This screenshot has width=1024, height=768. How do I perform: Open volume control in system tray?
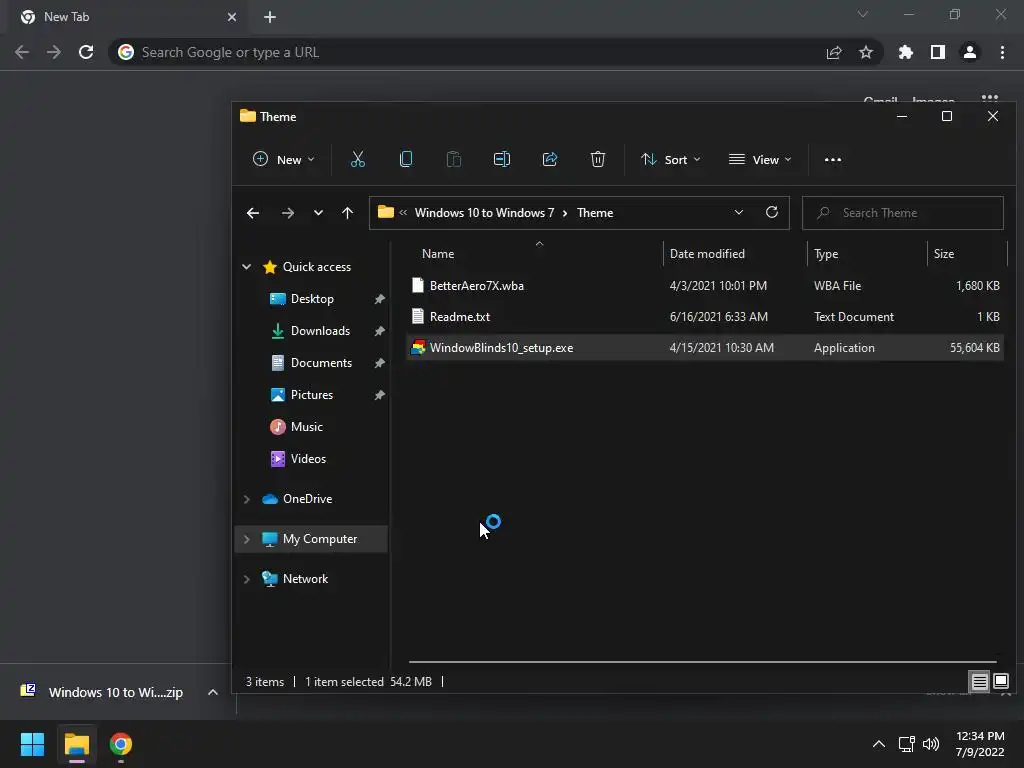click(931, 744)
